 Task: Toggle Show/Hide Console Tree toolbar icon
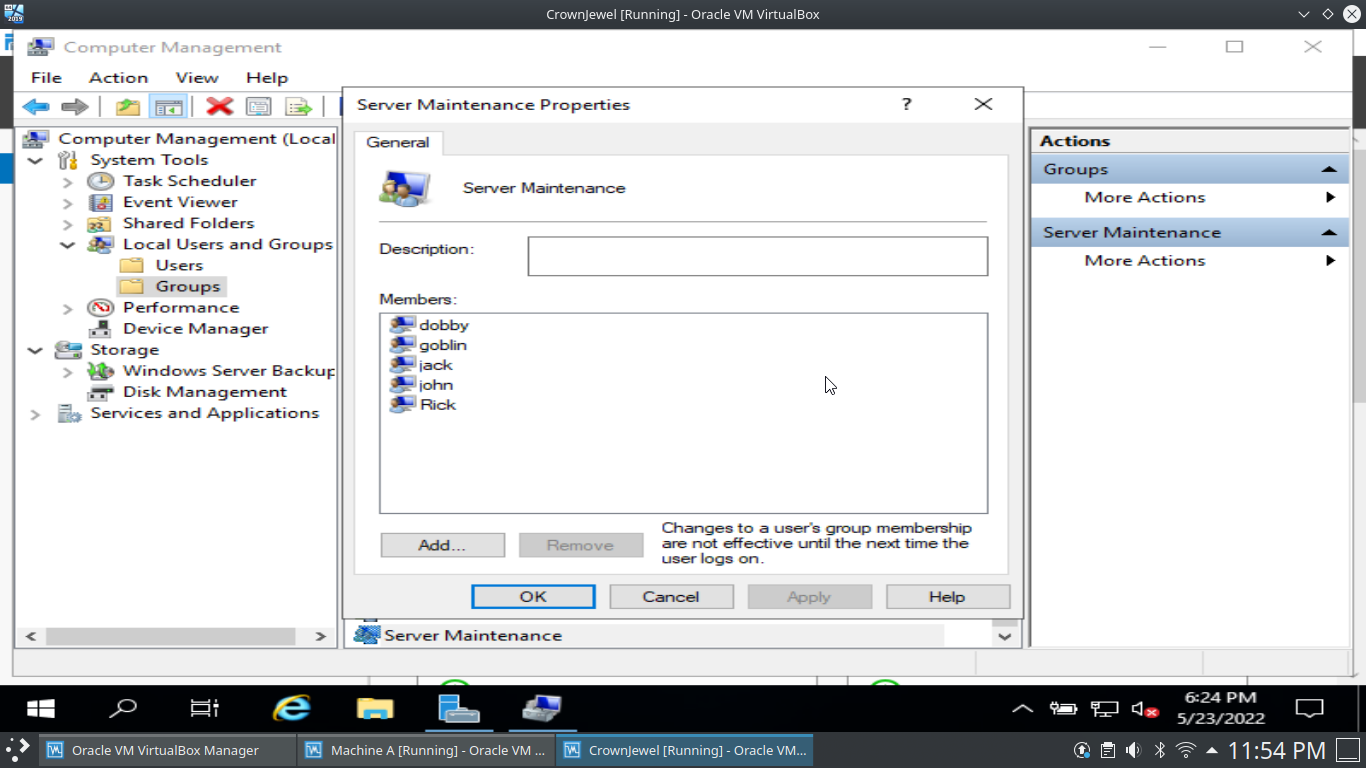tap(168, 107)
